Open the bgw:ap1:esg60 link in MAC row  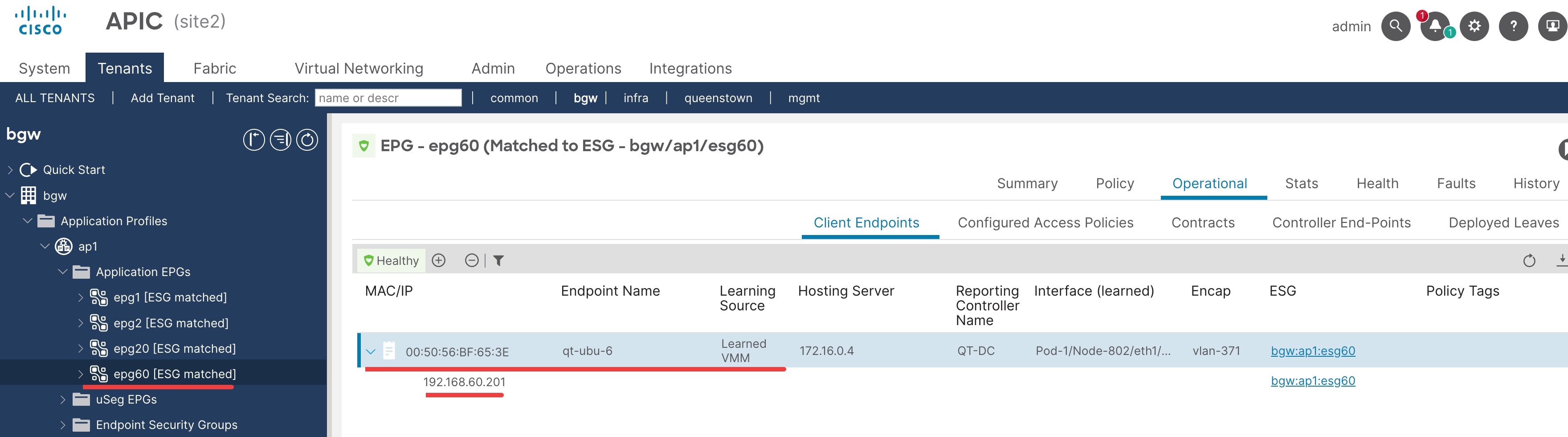pos(1312,350)
